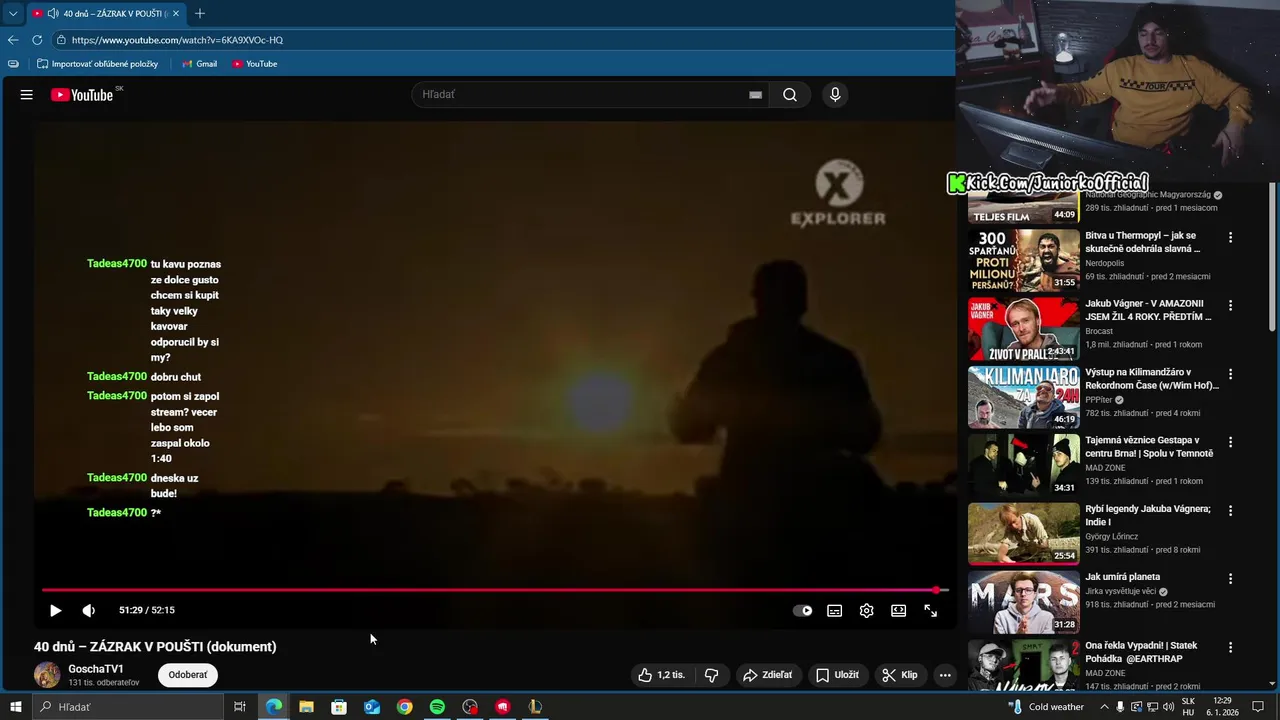Open the Gmail bookmark

tap(199, 64)
